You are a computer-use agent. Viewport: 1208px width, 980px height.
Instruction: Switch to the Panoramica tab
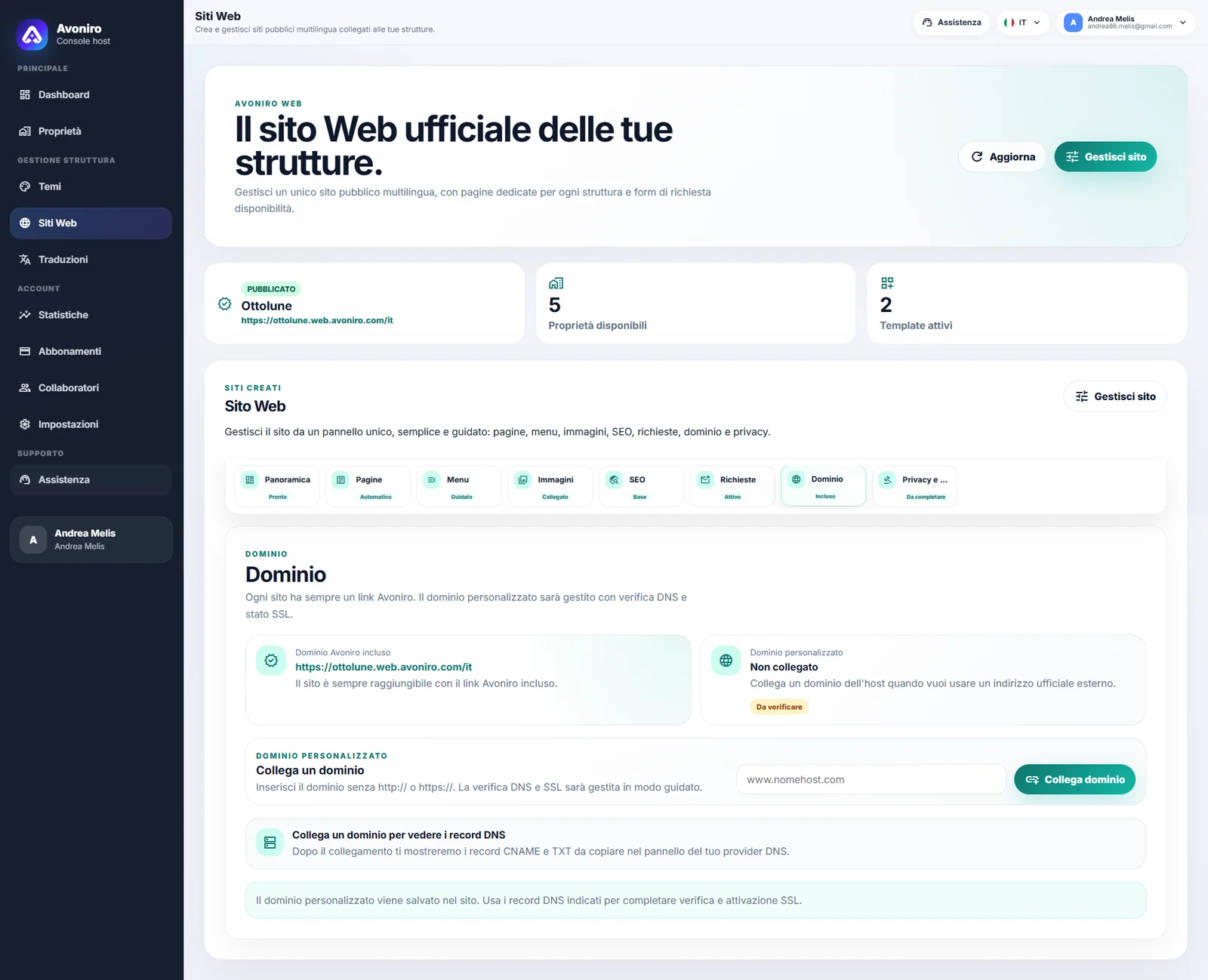(277, 486)
